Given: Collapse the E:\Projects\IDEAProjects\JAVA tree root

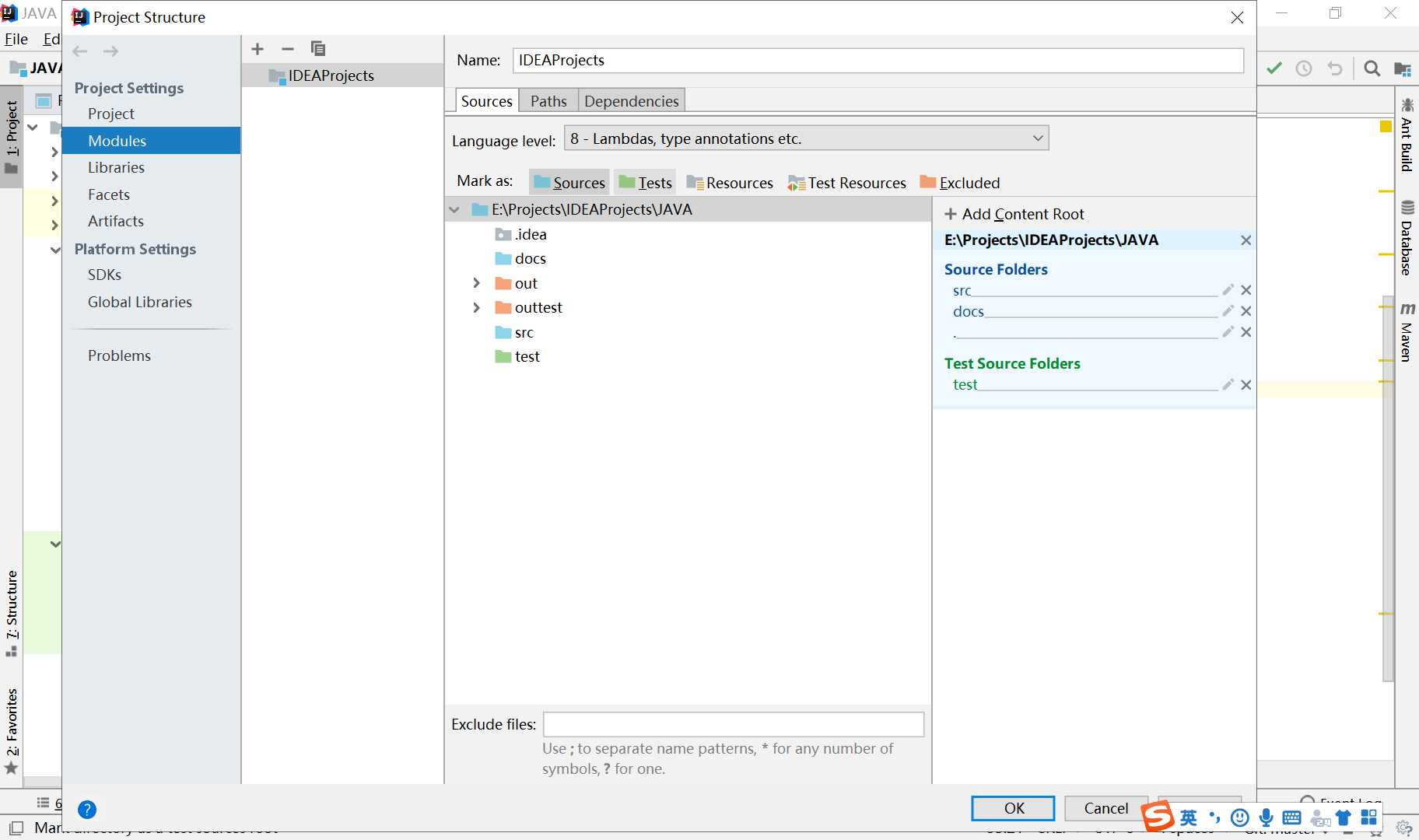Looking at the screenshot, I should click(x=454, y=210).
